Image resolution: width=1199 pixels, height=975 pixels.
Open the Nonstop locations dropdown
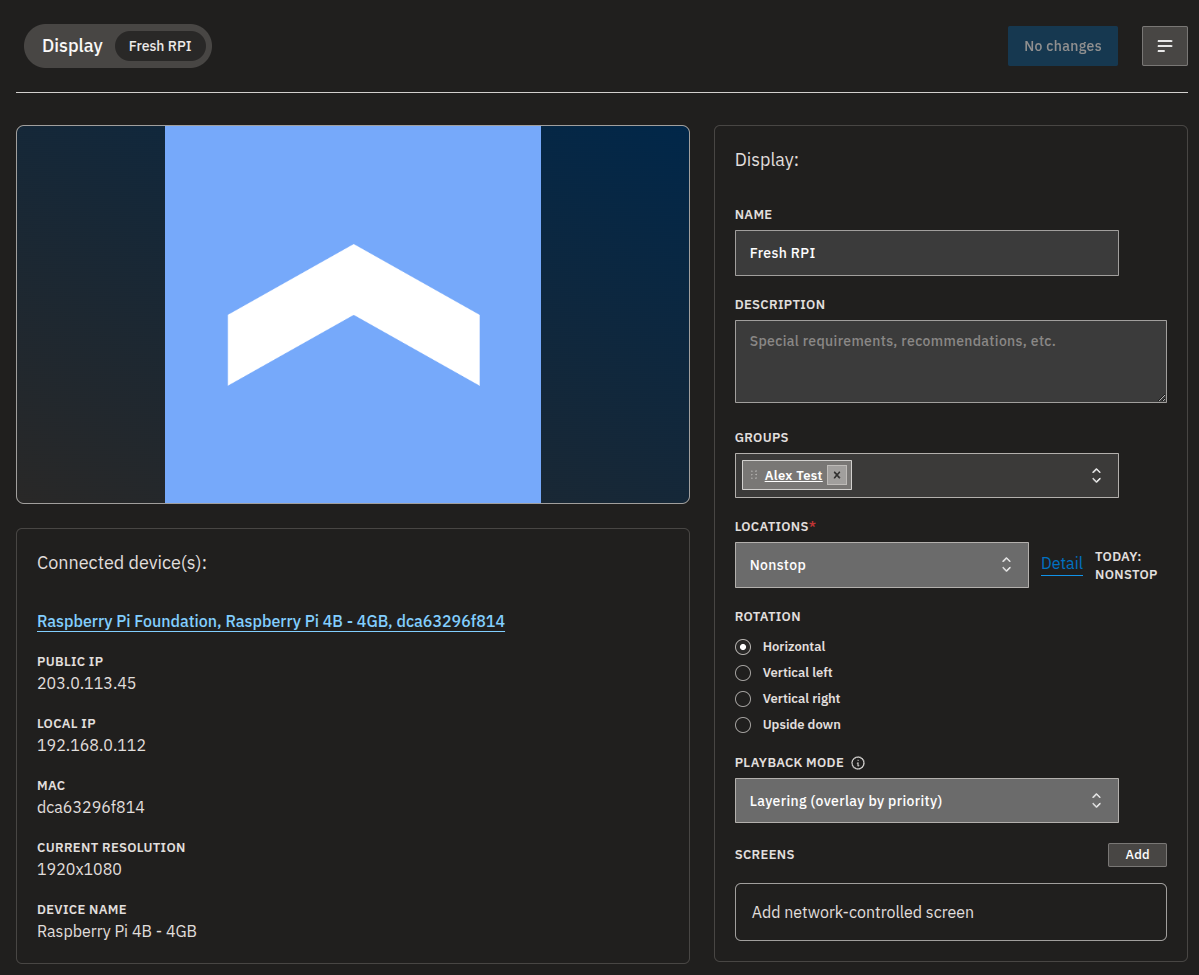(881, 565)
